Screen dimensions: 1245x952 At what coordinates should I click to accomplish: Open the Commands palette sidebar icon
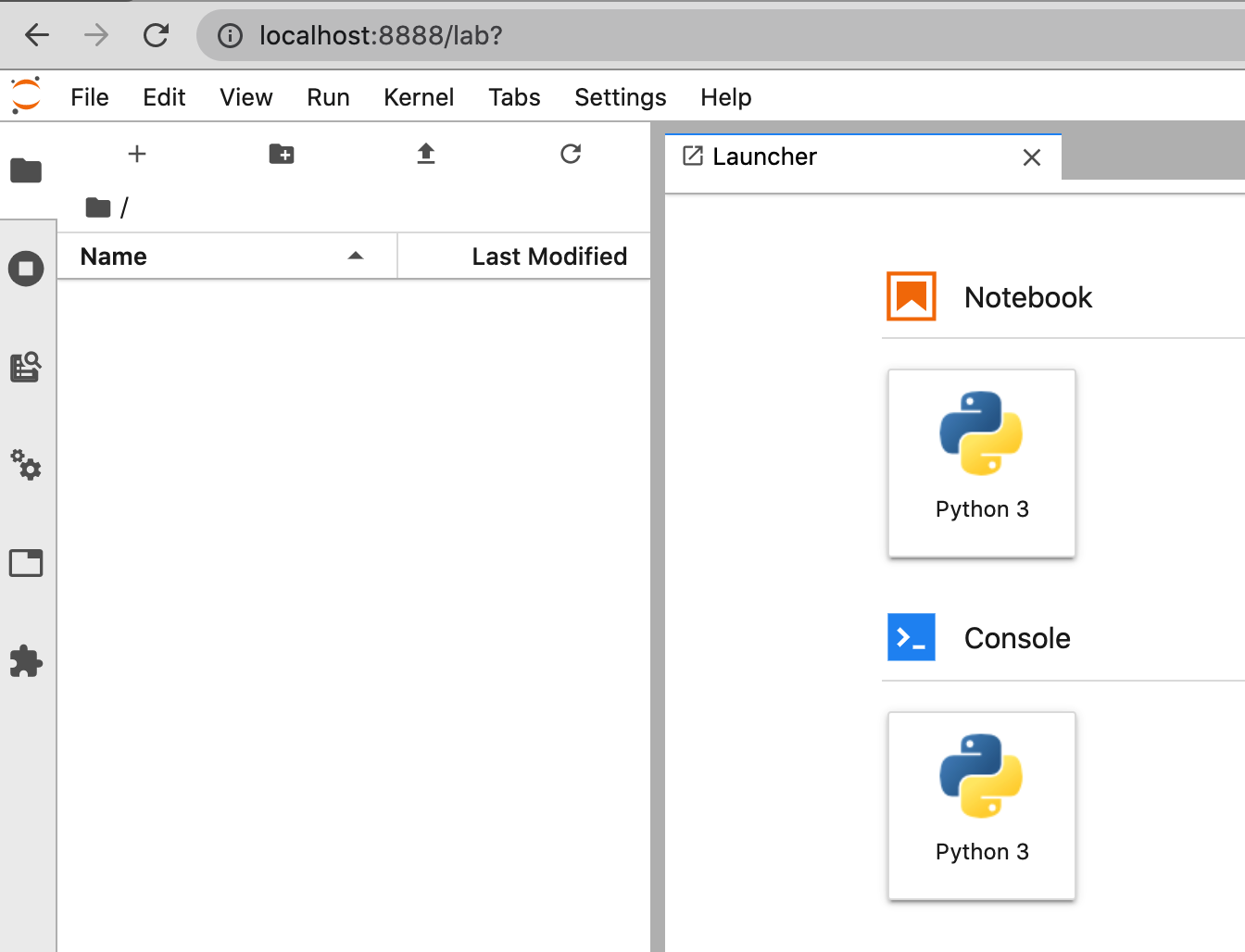click(26, 367)
